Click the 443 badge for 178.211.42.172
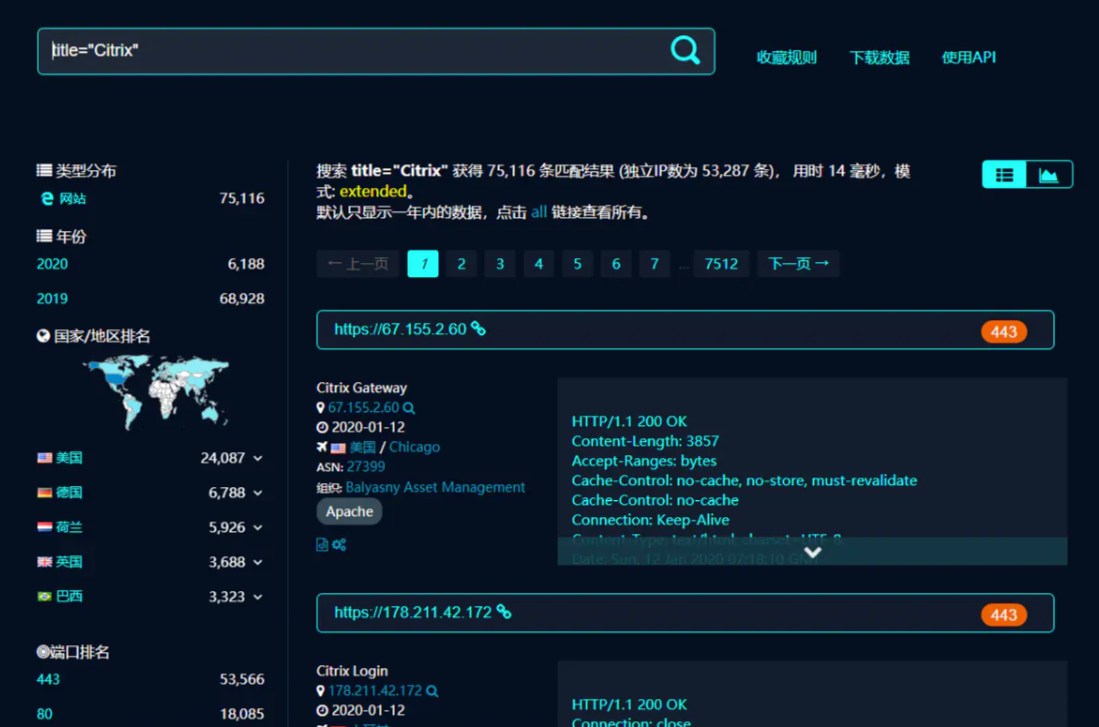 pos(1004,615)
